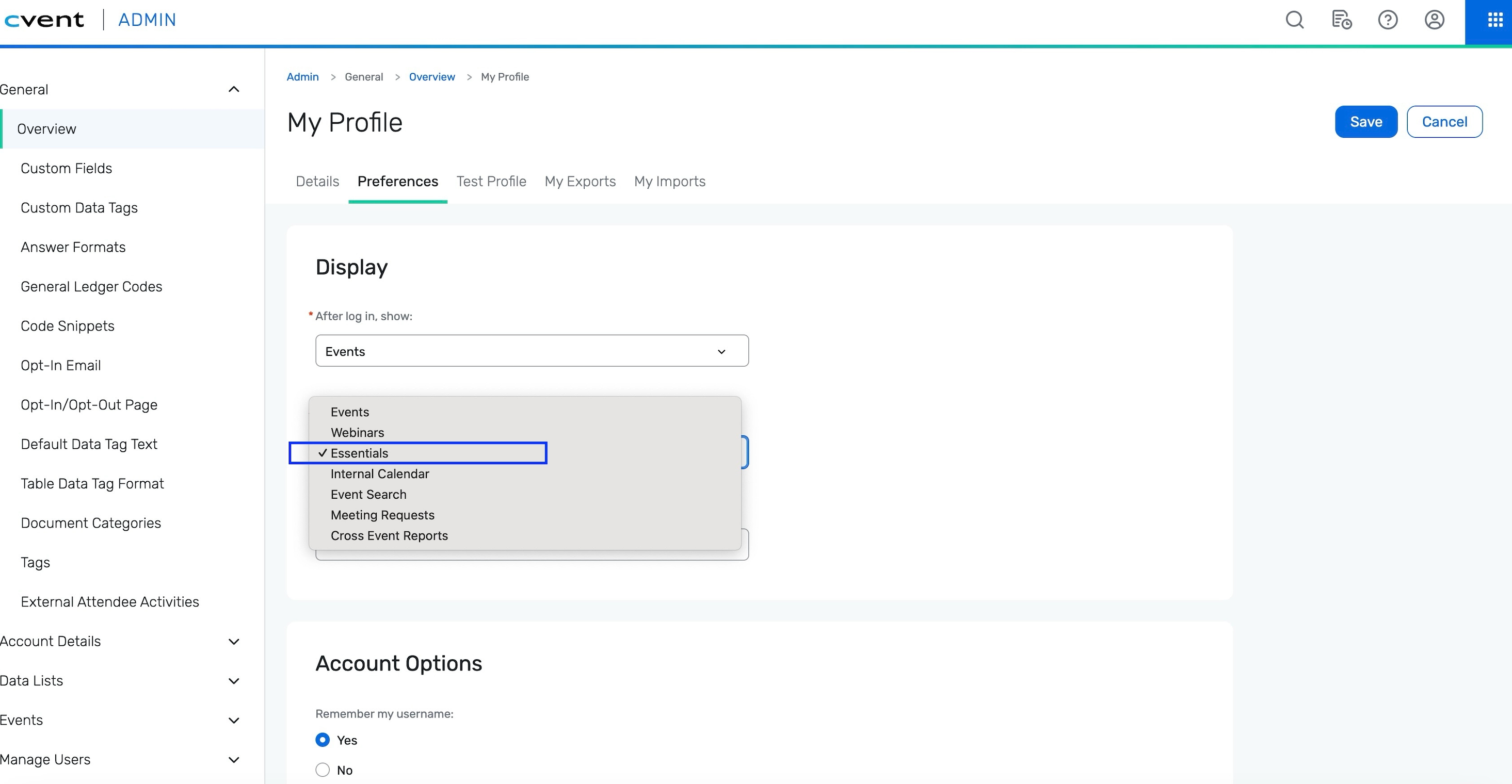Follow the Admin breadcrumb link
Image resolution: width=1512 pixels, height=784 pixels.
coord(302,77)
